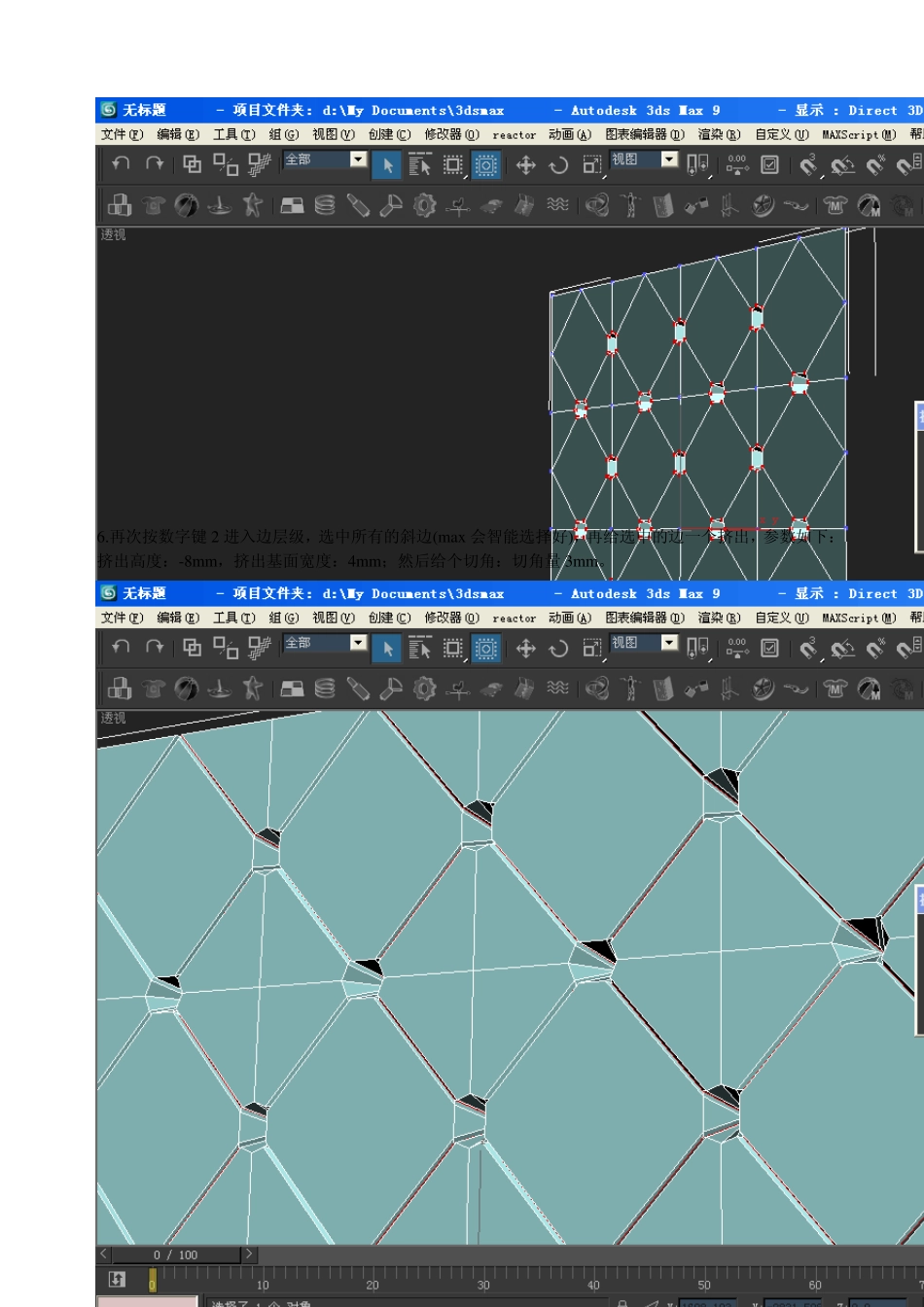The image size is (924, 1307).
Task: Toggle Keyboard Shortcut Override in upper window
Action: [769, 164]
